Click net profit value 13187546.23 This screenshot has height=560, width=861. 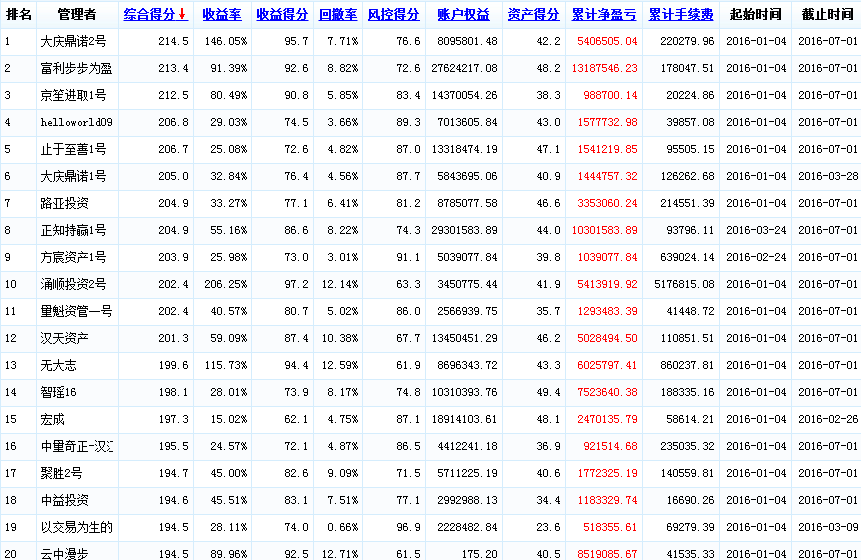(x=605, y=68)
